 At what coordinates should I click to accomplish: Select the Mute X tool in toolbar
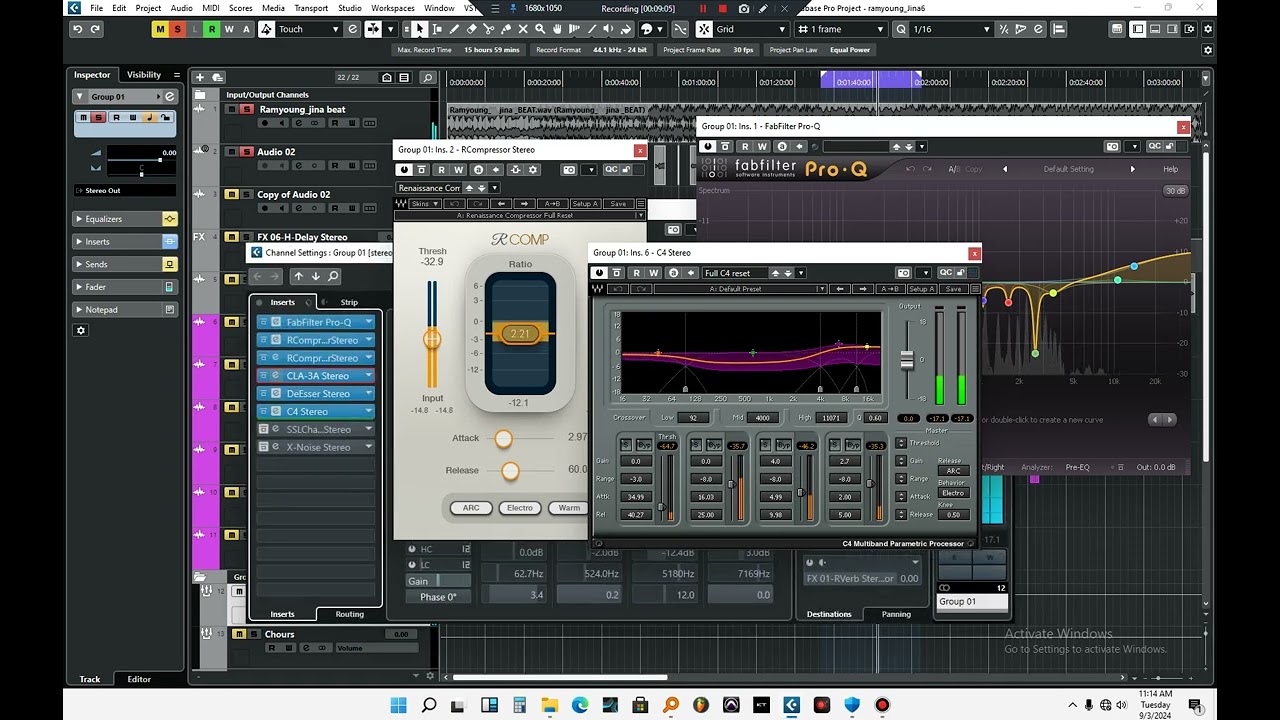523,29
